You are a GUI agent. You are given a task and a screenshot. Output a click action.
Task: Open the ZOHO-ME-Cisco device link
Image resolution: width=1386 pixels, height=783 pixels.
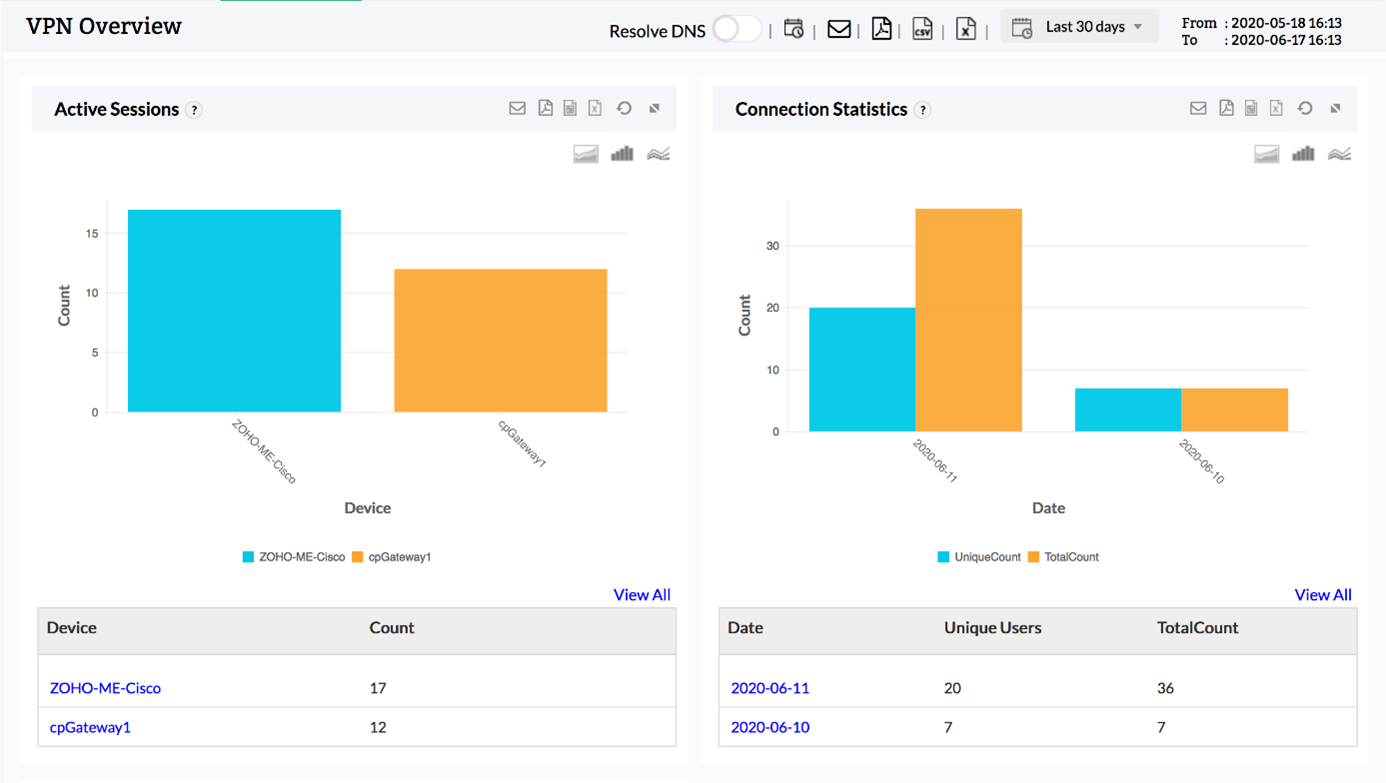pyautogui.click(x=105, y=688)
